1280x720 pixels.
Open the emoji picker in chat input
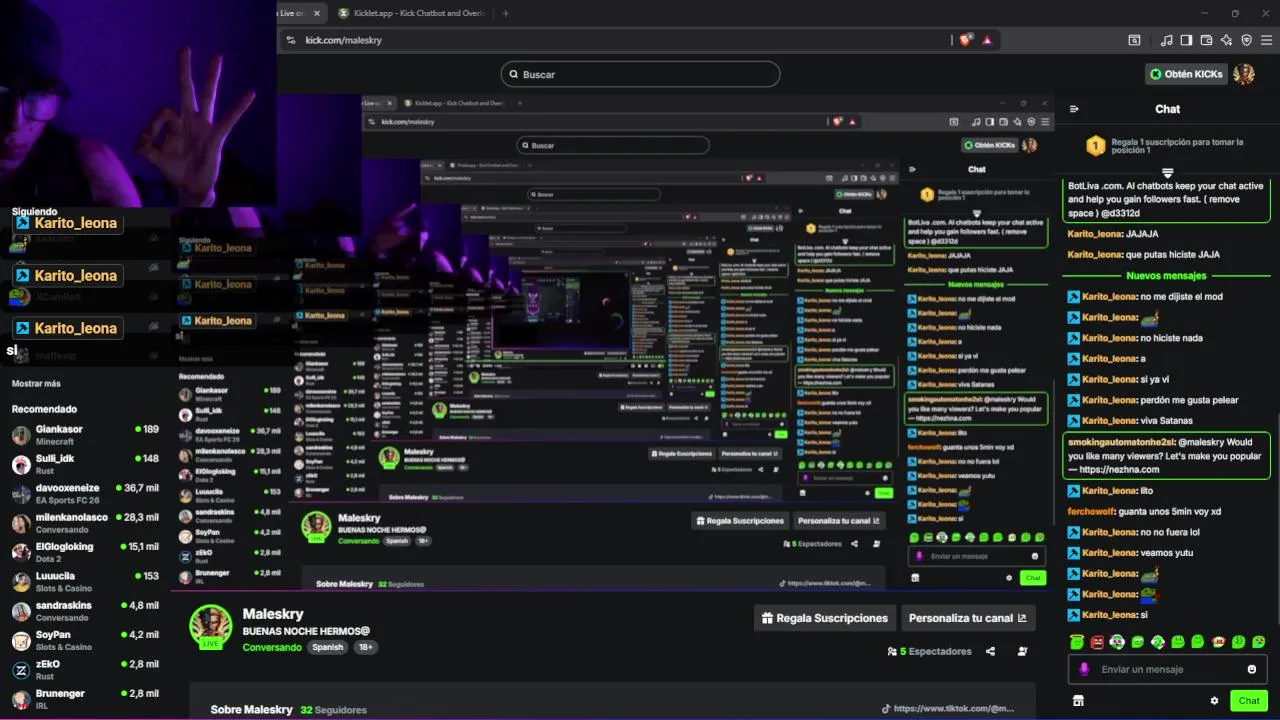click(1252, 669)
